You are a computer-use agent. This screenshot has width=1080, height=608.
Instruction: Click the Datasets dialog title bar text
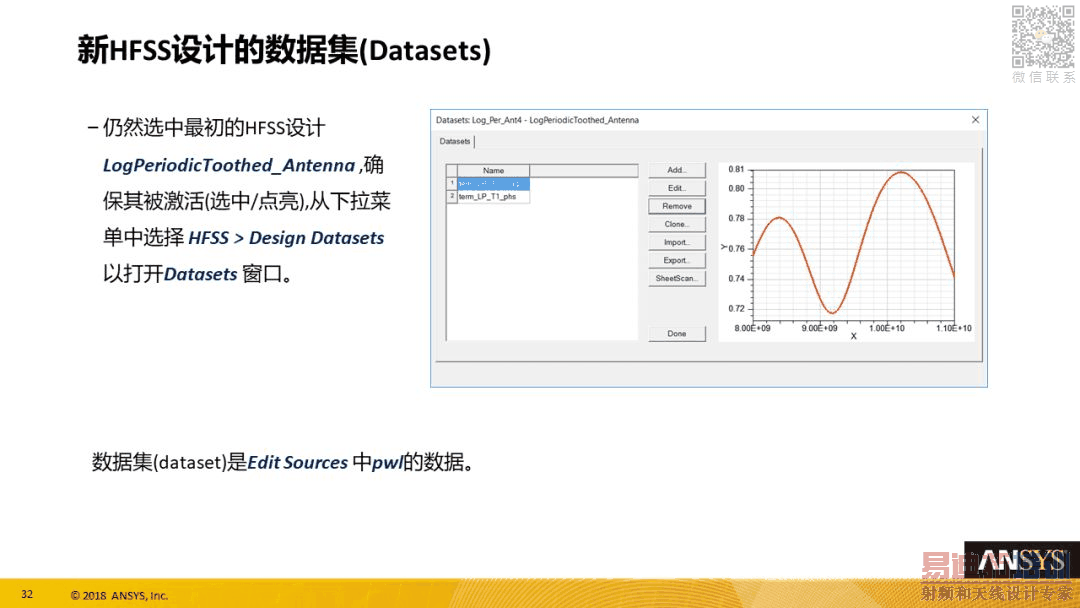[537, 120]
